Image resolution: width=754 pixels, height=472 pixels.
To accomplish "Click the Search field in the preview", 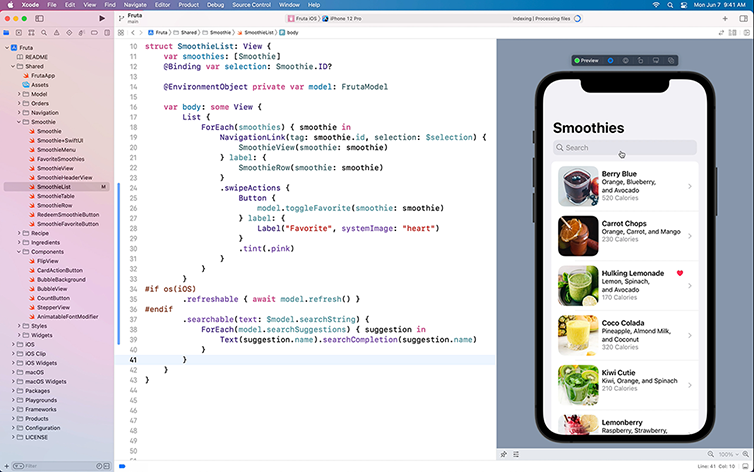I will [x=625, y=148].
